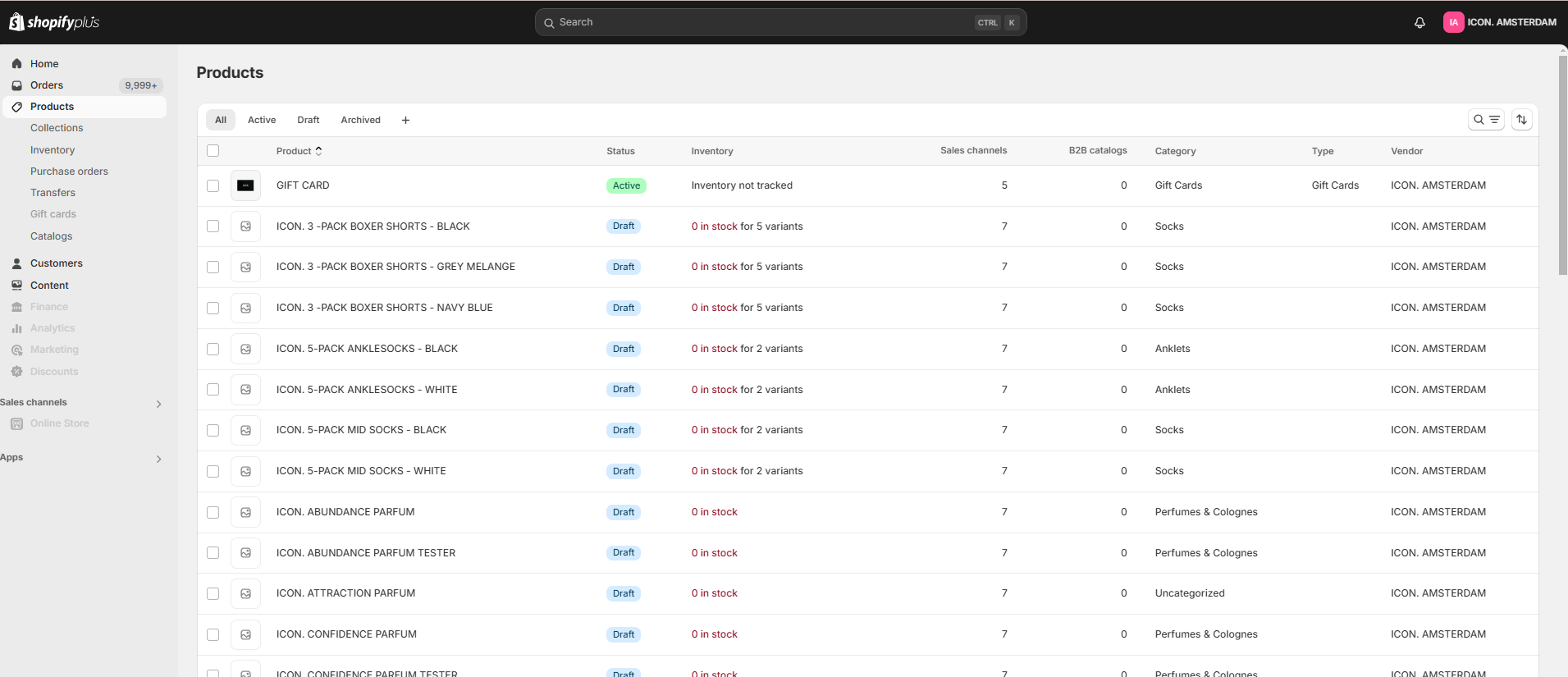Check the ABUNDANCE PARFUM TESTER row
Viewport: 1568px width, 677px height.
pos(213,553)
